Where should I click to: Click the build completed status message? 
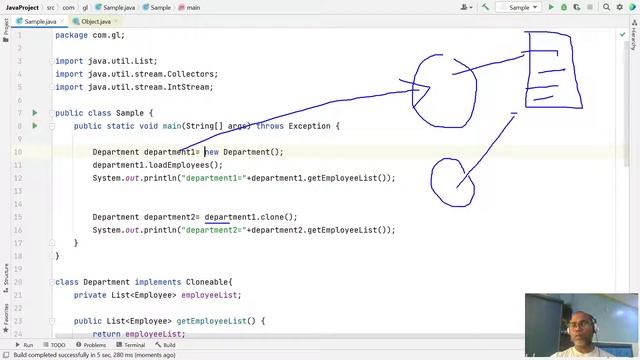tap(94, 355)
